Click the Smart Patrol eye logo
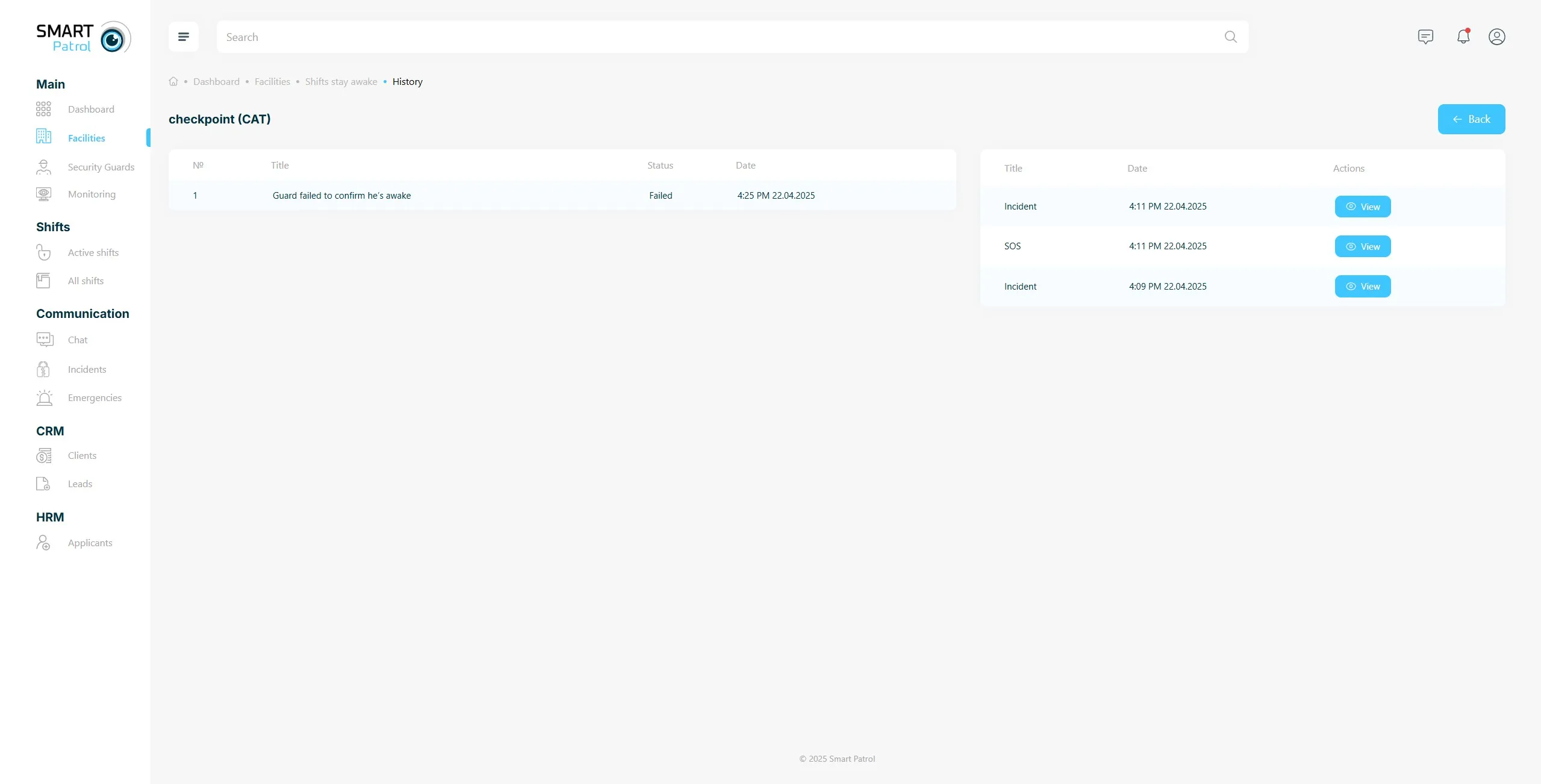The height and width of the screenshot is (784, 1541). tap(114, 37)
